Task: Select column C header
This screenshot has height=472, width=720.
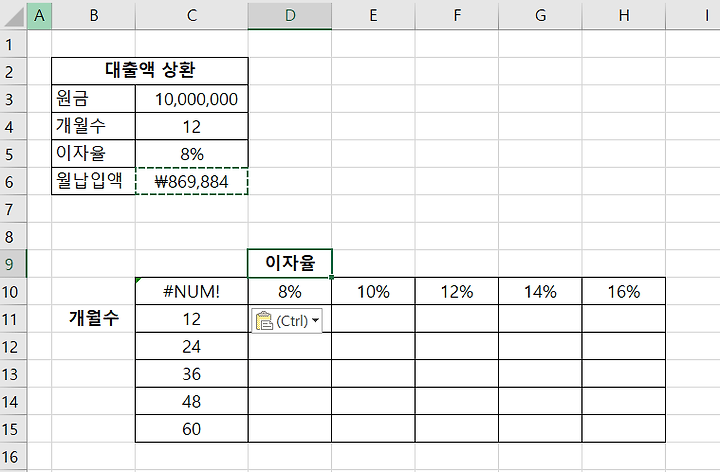Action: [x=191, y=16]
